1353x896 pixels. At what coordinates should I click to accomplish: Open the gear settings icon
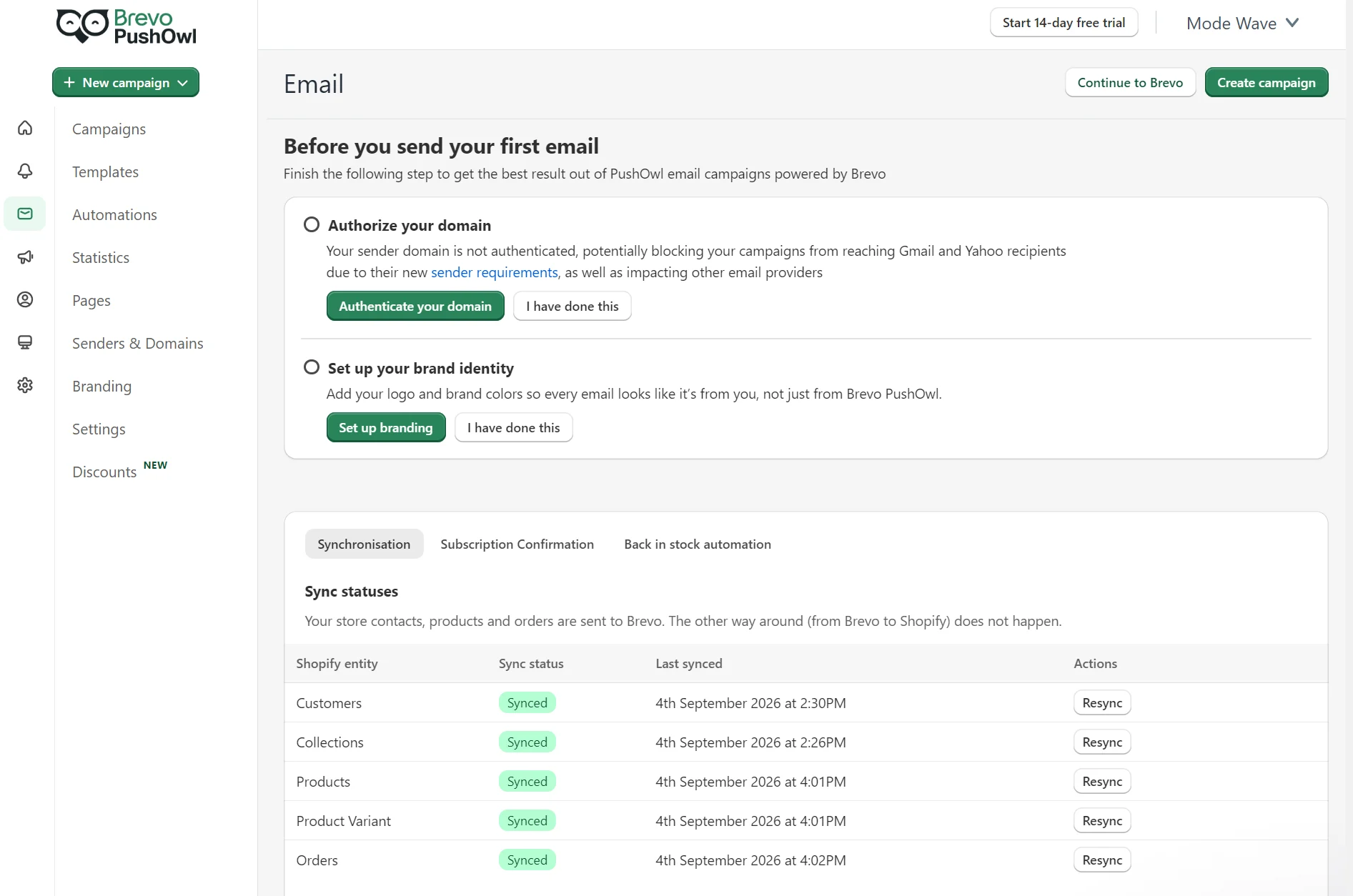[25, 385]
